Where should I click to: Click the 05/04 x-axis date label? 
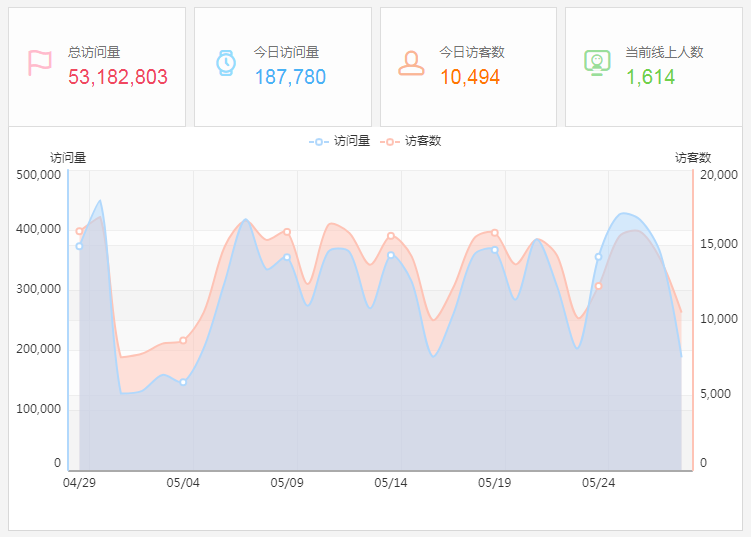click(183, 482)
